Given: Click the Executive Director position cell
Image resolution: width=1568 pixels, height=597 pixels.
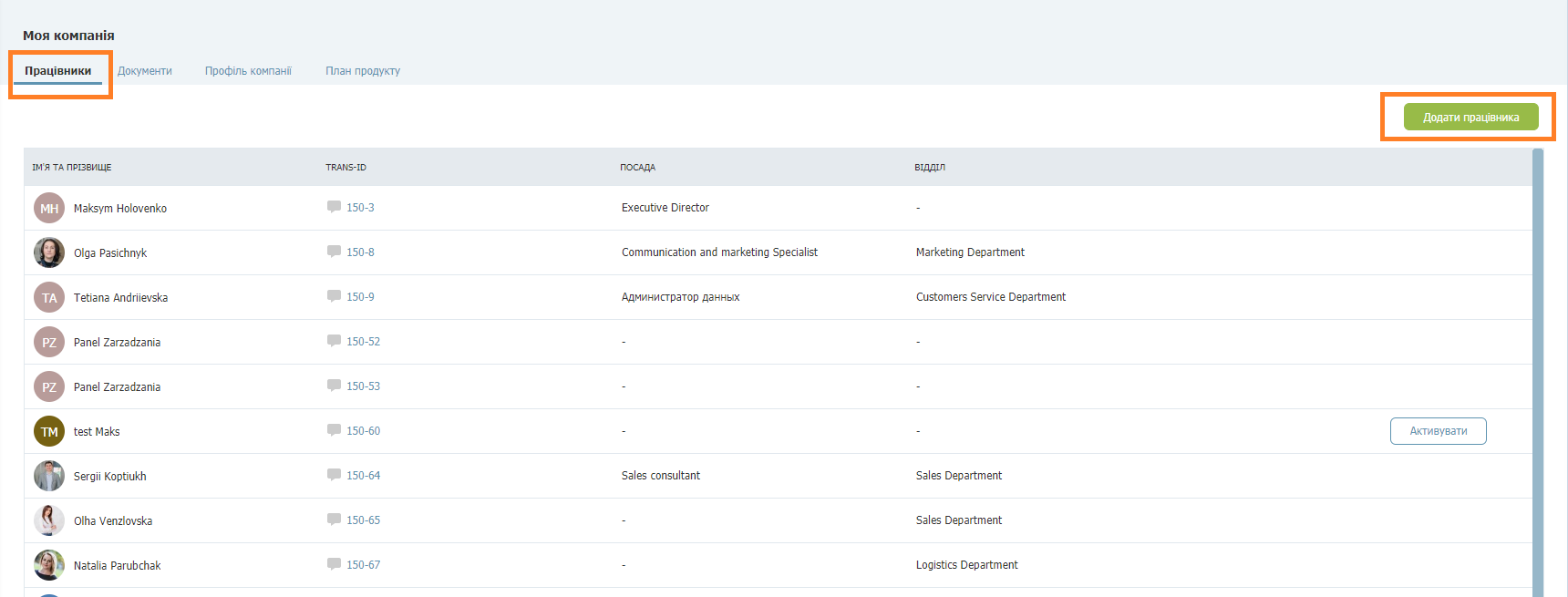Looking at the screenshot, I should click(x=665, y=208).
